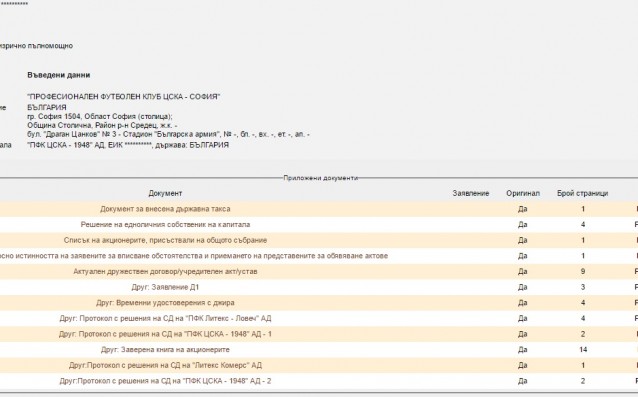Open the declaration row about "истинността на заявените" circumstances
638x397 pixels.
click(194, 256)
